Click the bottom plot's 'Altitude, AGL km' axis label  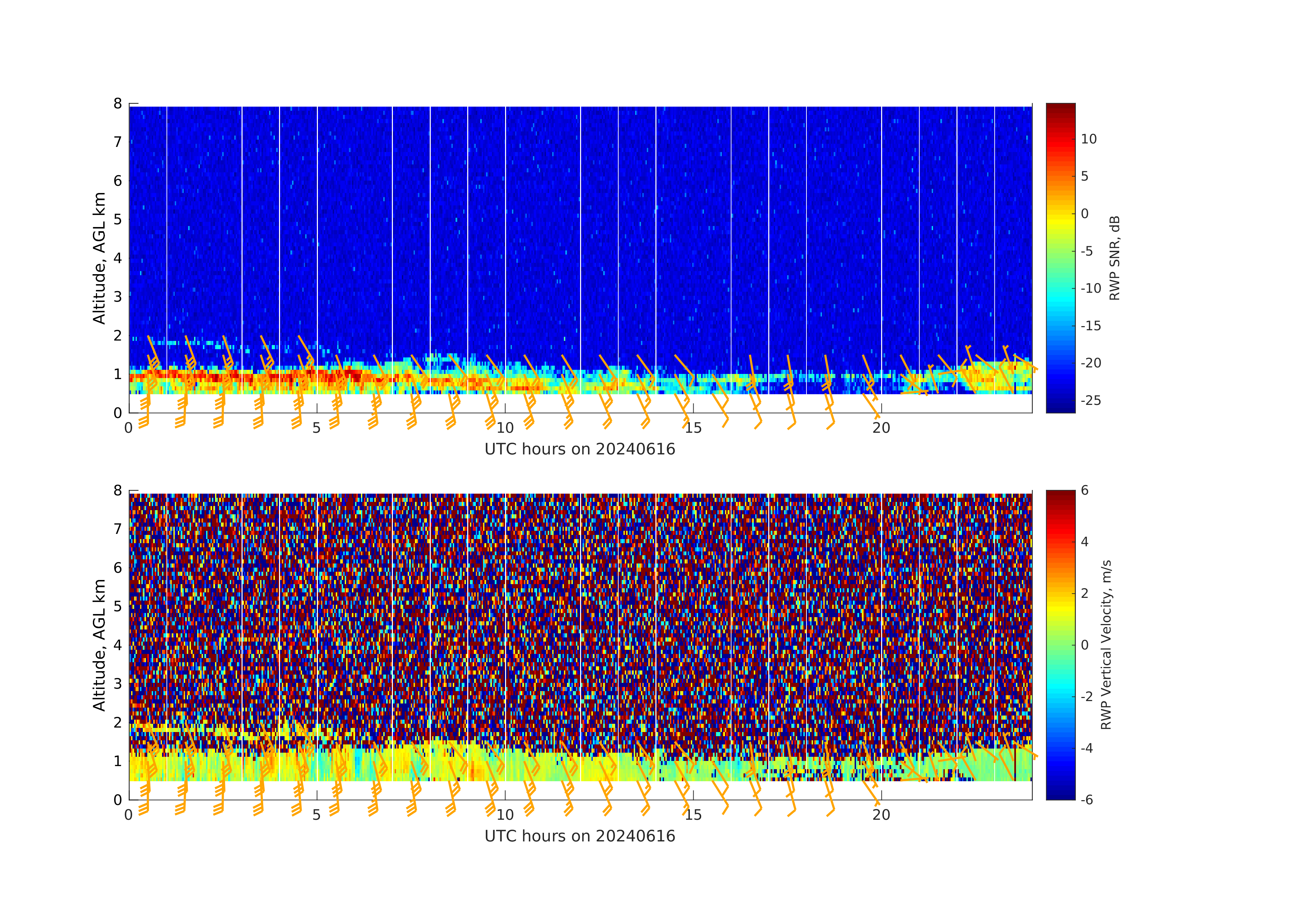(x=99, y=645)
